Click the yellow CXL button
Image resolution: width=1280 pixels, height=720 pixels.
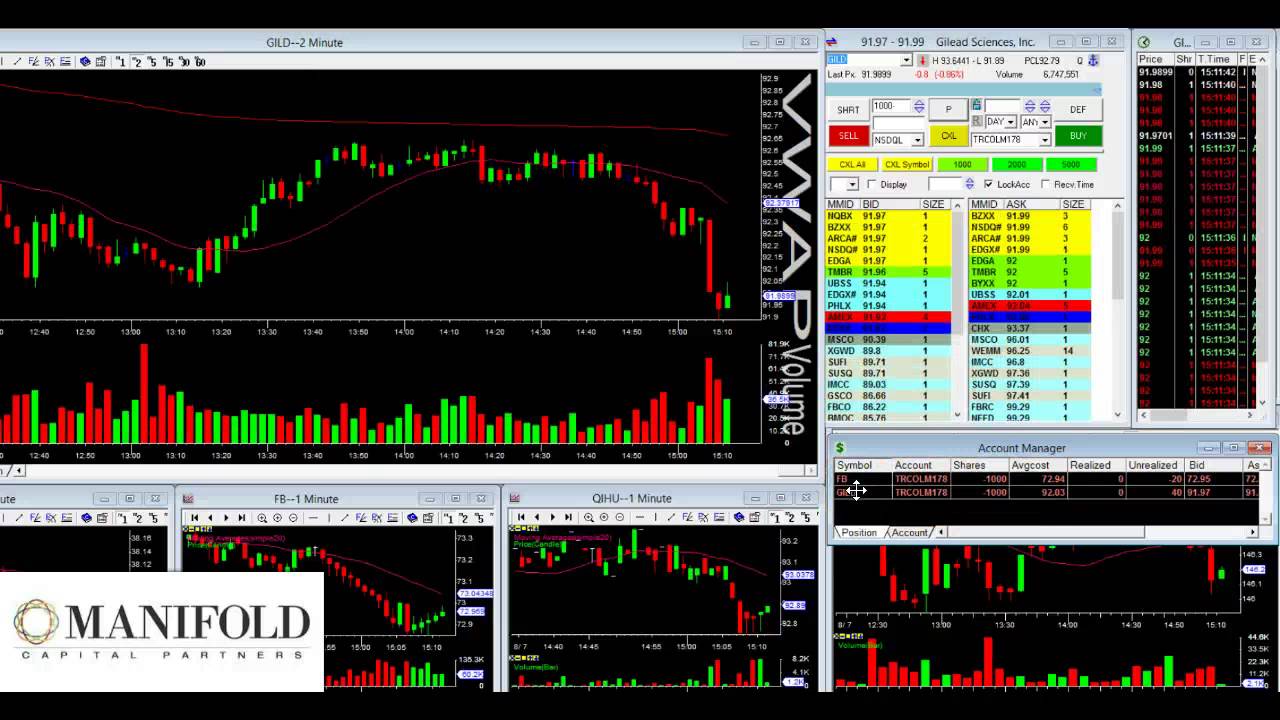click(x=949, y=136)
